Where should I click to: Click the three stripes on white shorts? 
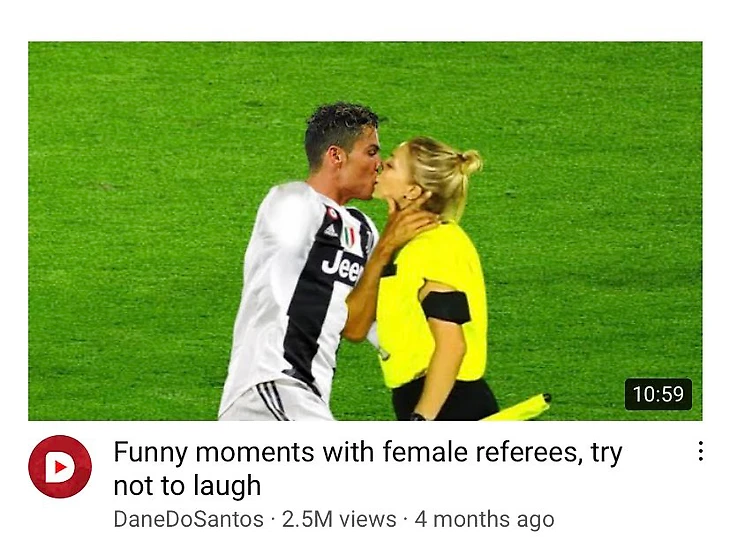272,399
